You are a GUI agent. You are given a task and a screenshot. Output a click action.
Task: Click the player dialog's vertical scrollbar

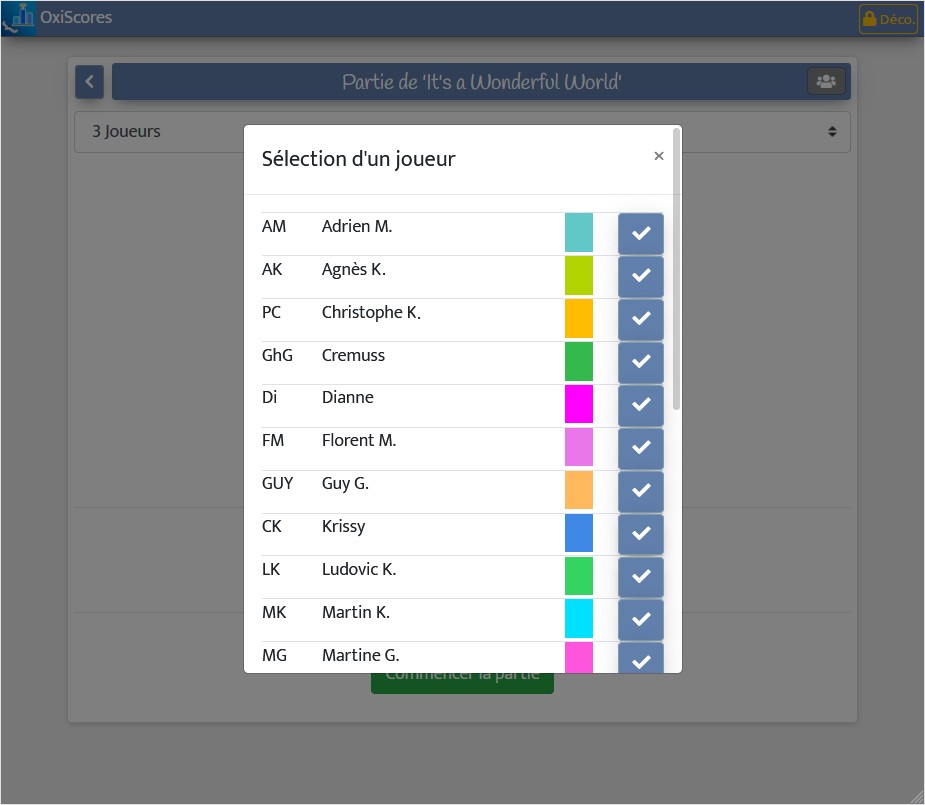pos(676,269)
